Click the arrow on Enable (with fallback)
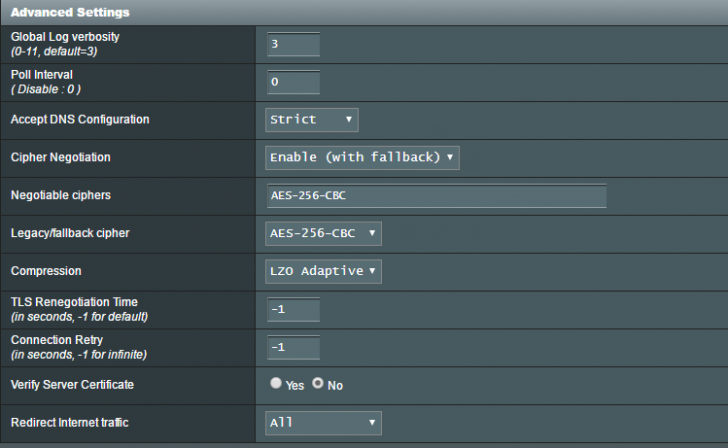This screenshot has height=448, width=728. click(x=450, y=158)
